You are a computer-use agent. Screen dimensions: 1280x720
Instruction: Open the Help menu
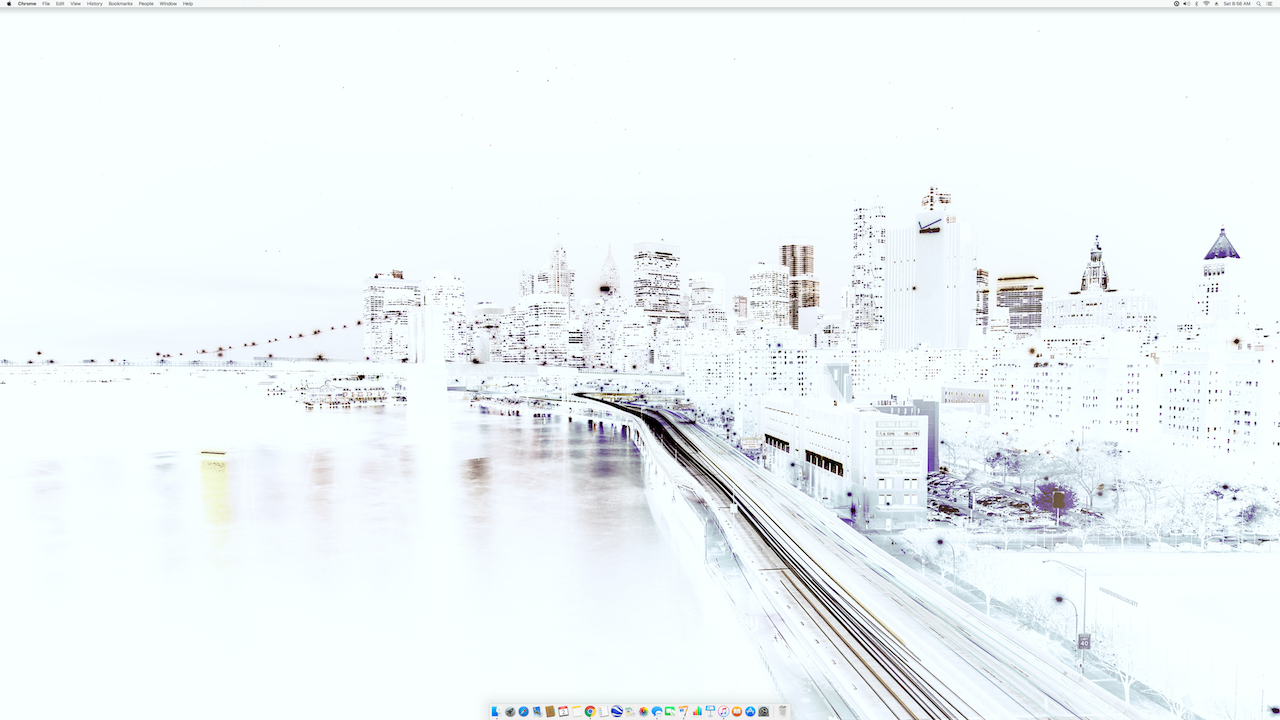[x=188, y=4]
